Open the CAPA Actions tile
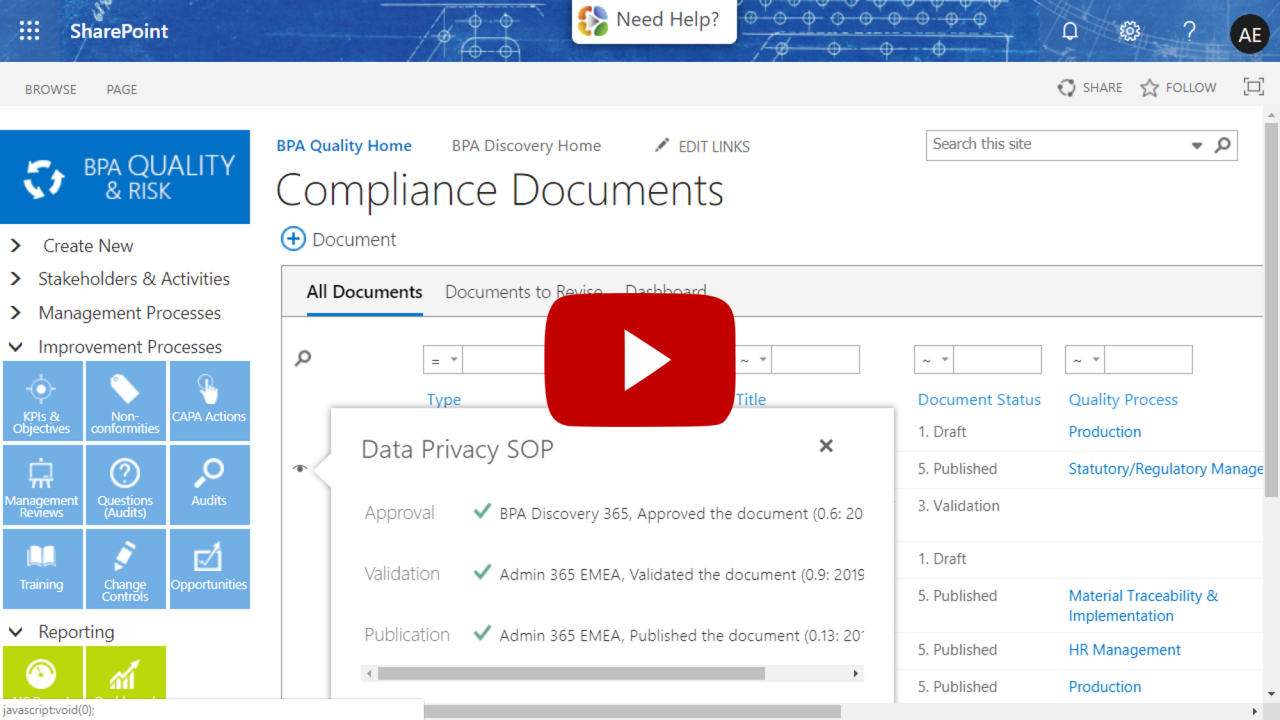The width and height of the screenshot is (1280, 720). point(209,401)
